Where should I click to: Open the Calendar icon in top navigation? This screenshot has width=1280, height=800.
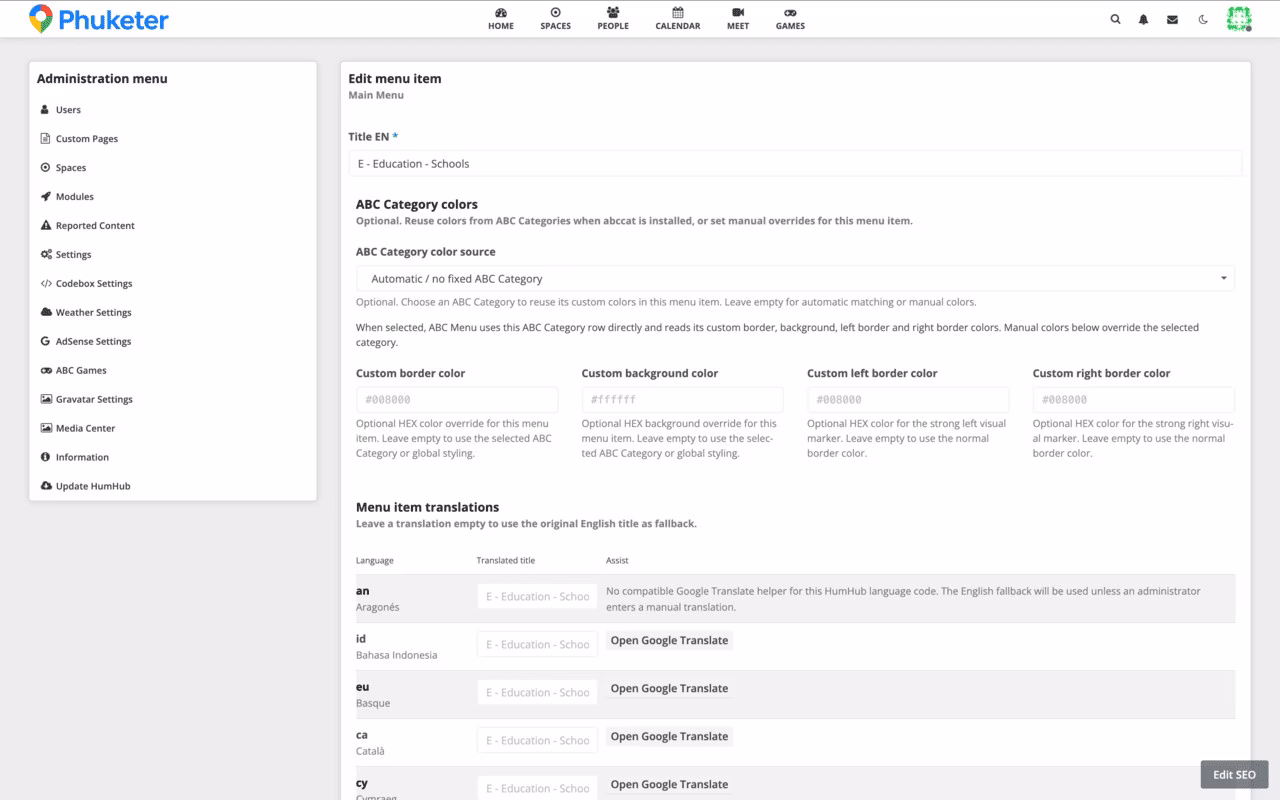(678, 13)
